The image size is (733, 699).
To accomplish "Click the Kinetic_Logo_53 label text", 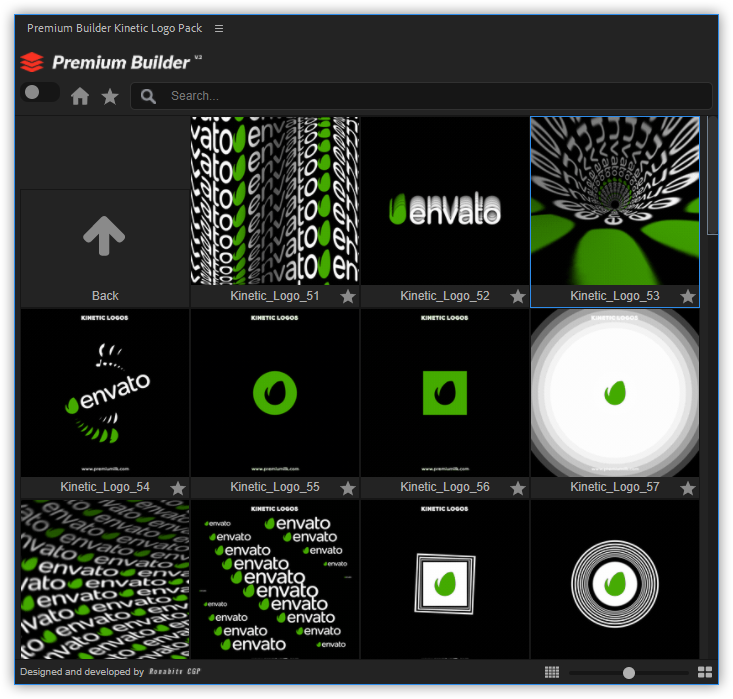I will [615, 296].
